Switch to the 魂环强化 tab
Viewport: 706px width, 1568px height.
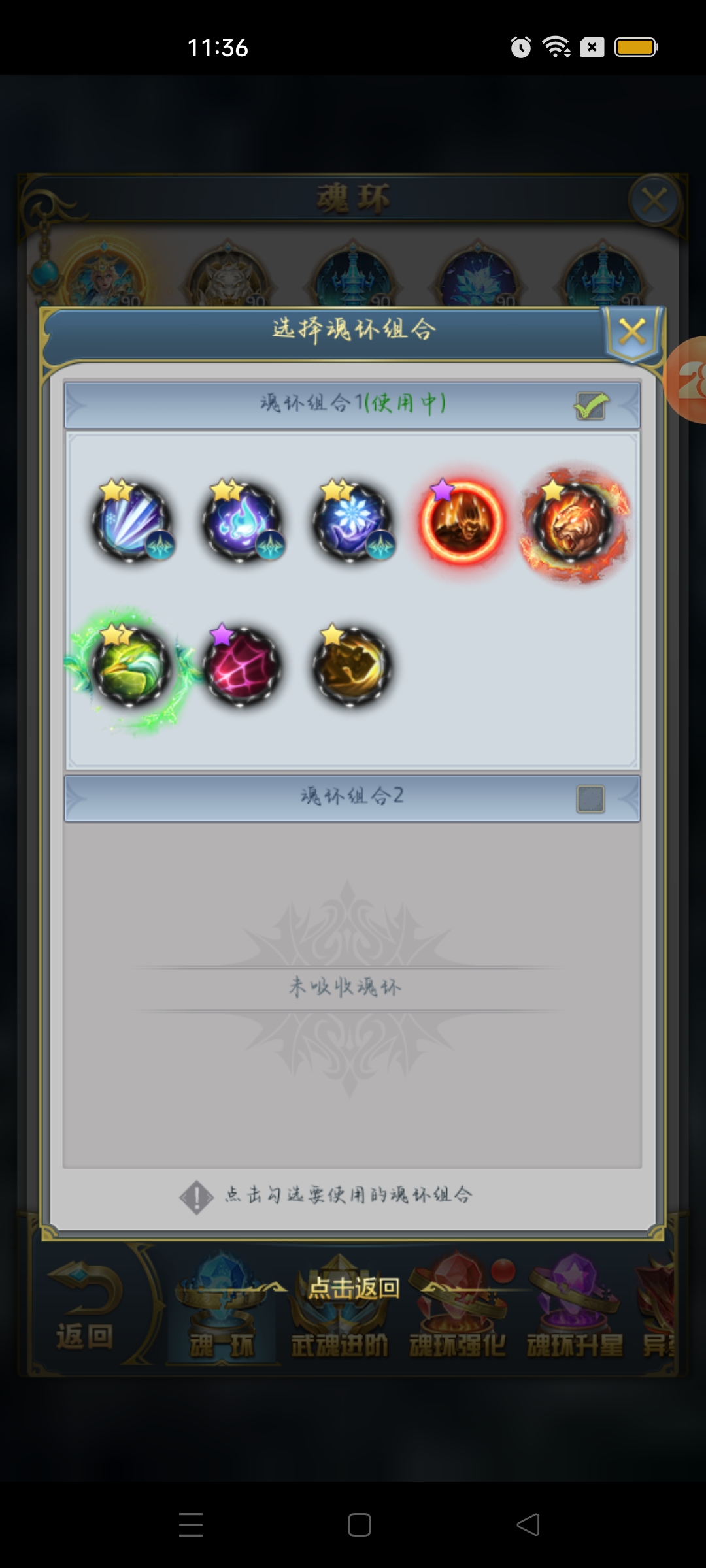[458, 1308]
